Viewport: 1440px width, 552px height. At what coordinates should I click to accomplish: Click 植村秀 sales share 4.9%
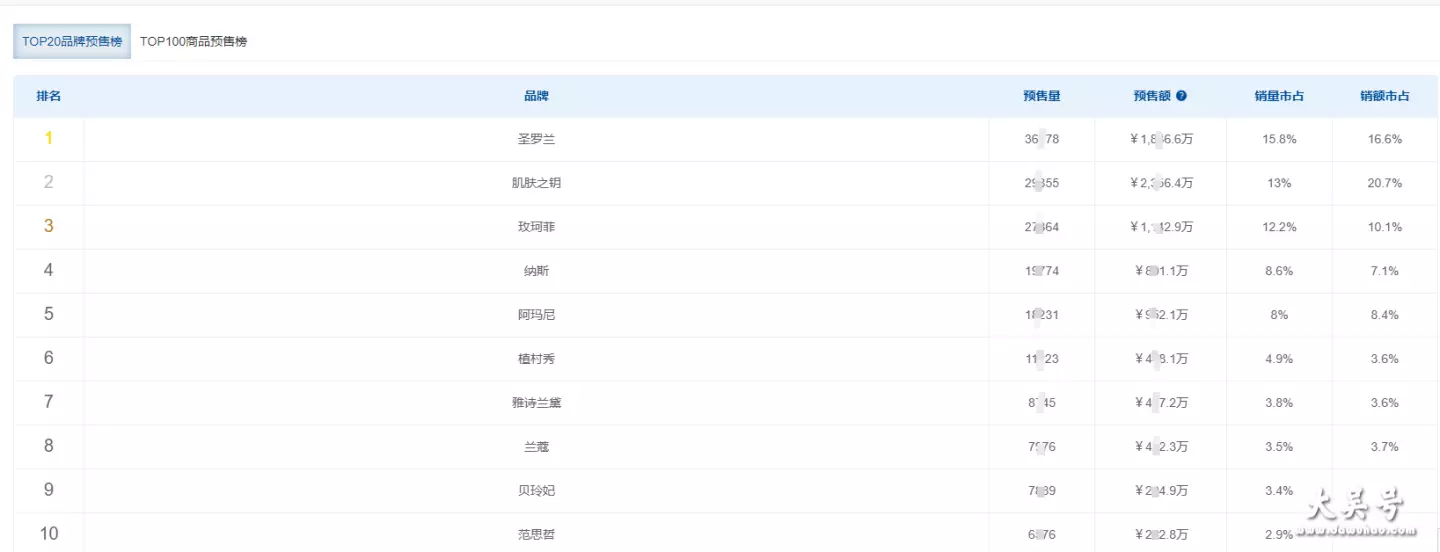point(1280,359)
